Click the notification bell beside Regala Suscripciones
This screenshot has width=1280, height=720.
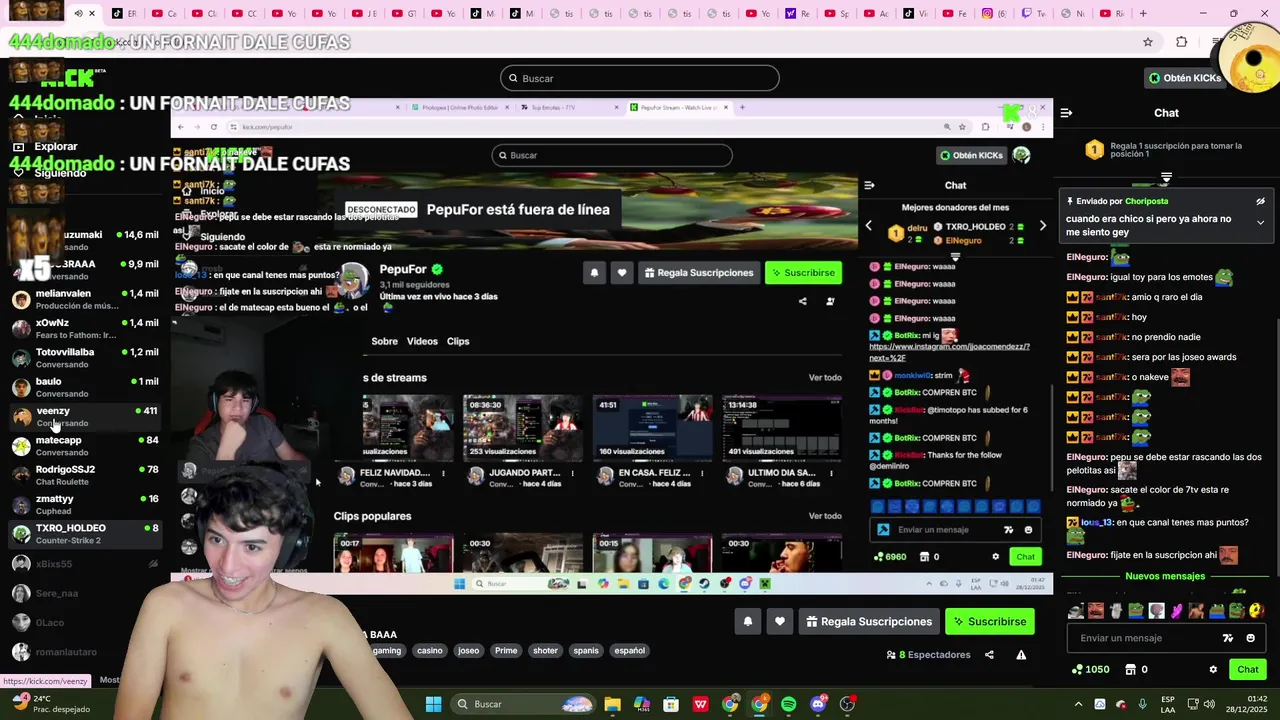pyautogui.click(x=748, y=622)
